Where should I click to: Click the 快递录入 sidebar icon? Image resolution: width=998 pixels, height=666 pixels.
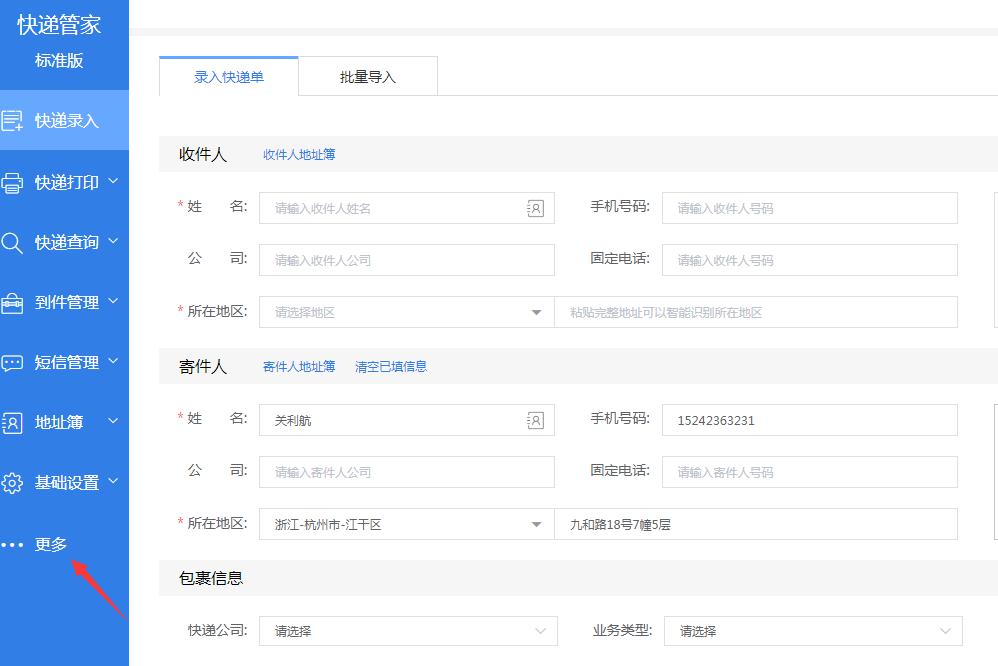[12, 121]
